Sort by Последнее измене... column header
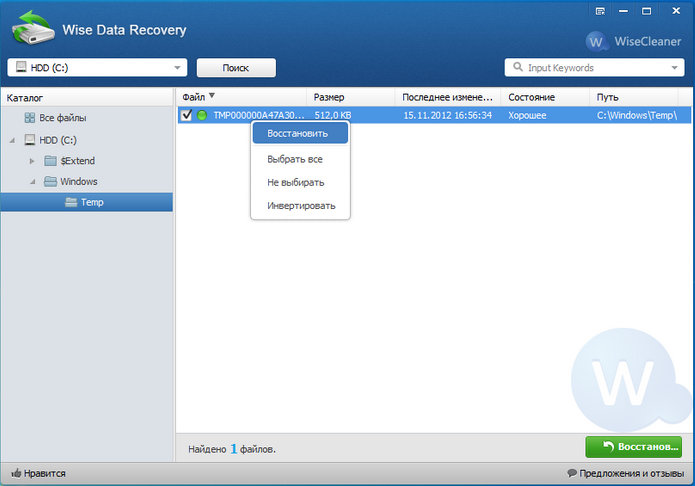The width and height of the screenshot is (695, 486). [448, 97]
